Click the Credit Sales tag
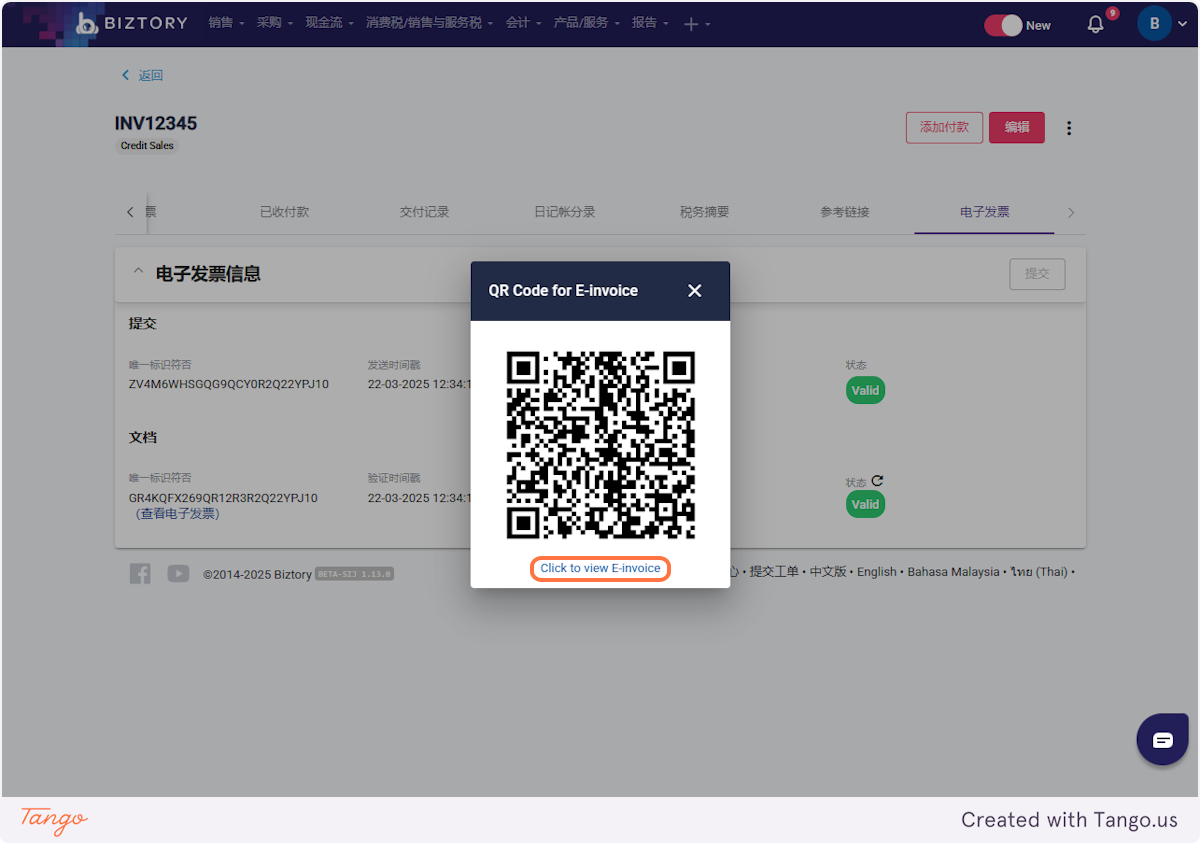This screenshot has width=1200, height=843. [147, 145]
